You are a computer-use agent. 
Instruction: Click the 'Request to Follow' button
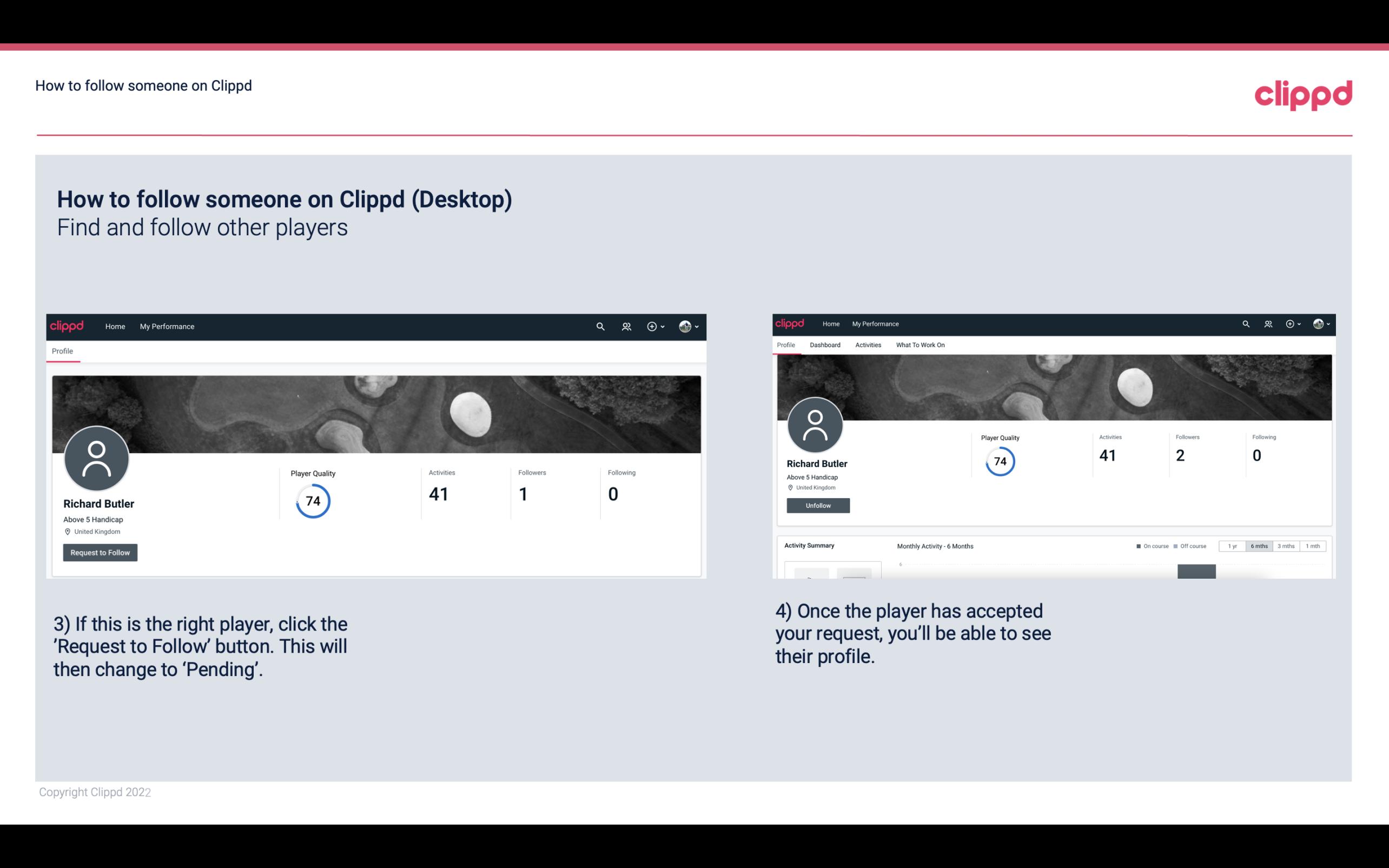[100, 552]
